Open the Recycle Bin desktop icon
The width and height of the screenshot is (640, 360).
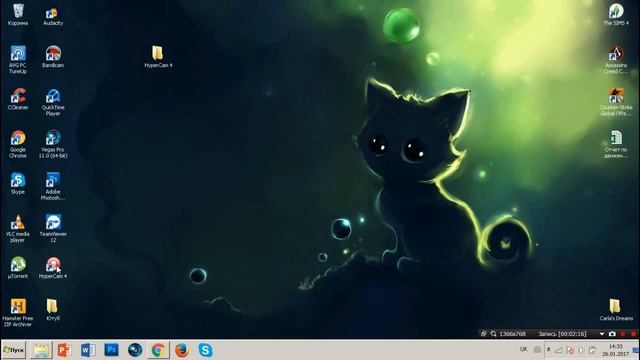pyautogui.click(x=18, y=15)
